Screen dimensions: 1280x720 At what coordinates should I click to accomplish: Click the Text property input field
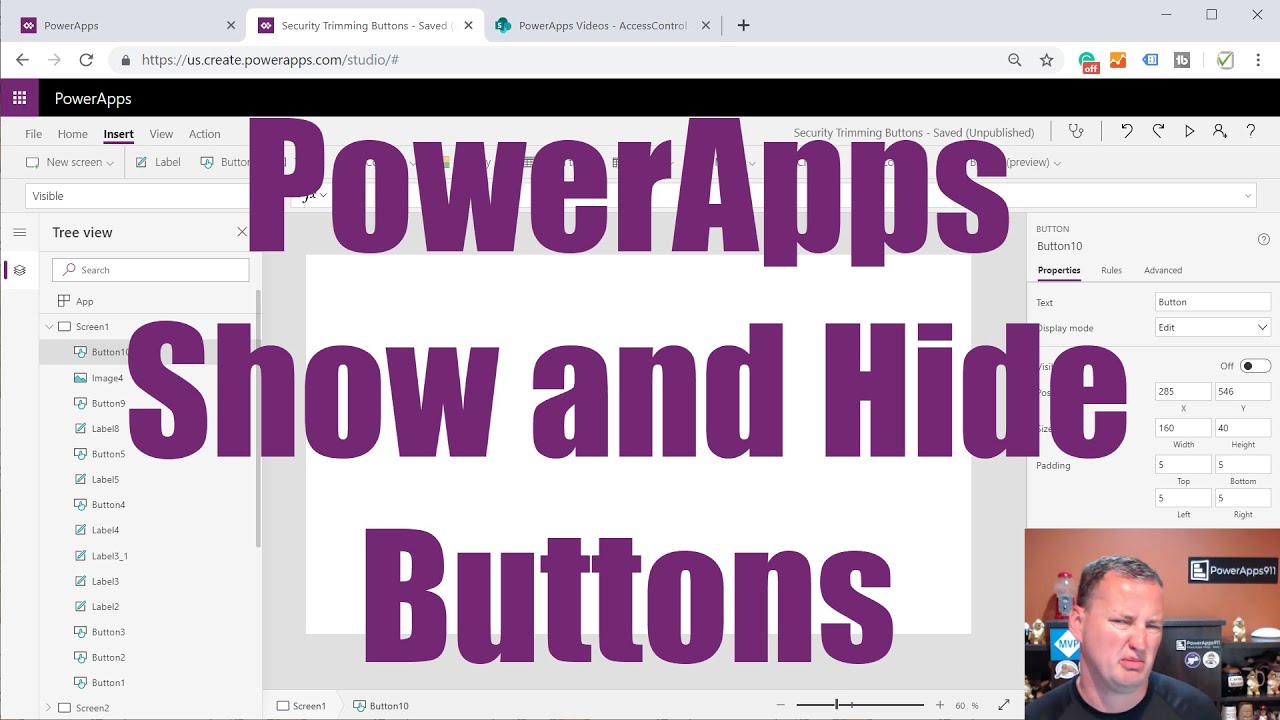[x=1212, y=302]
